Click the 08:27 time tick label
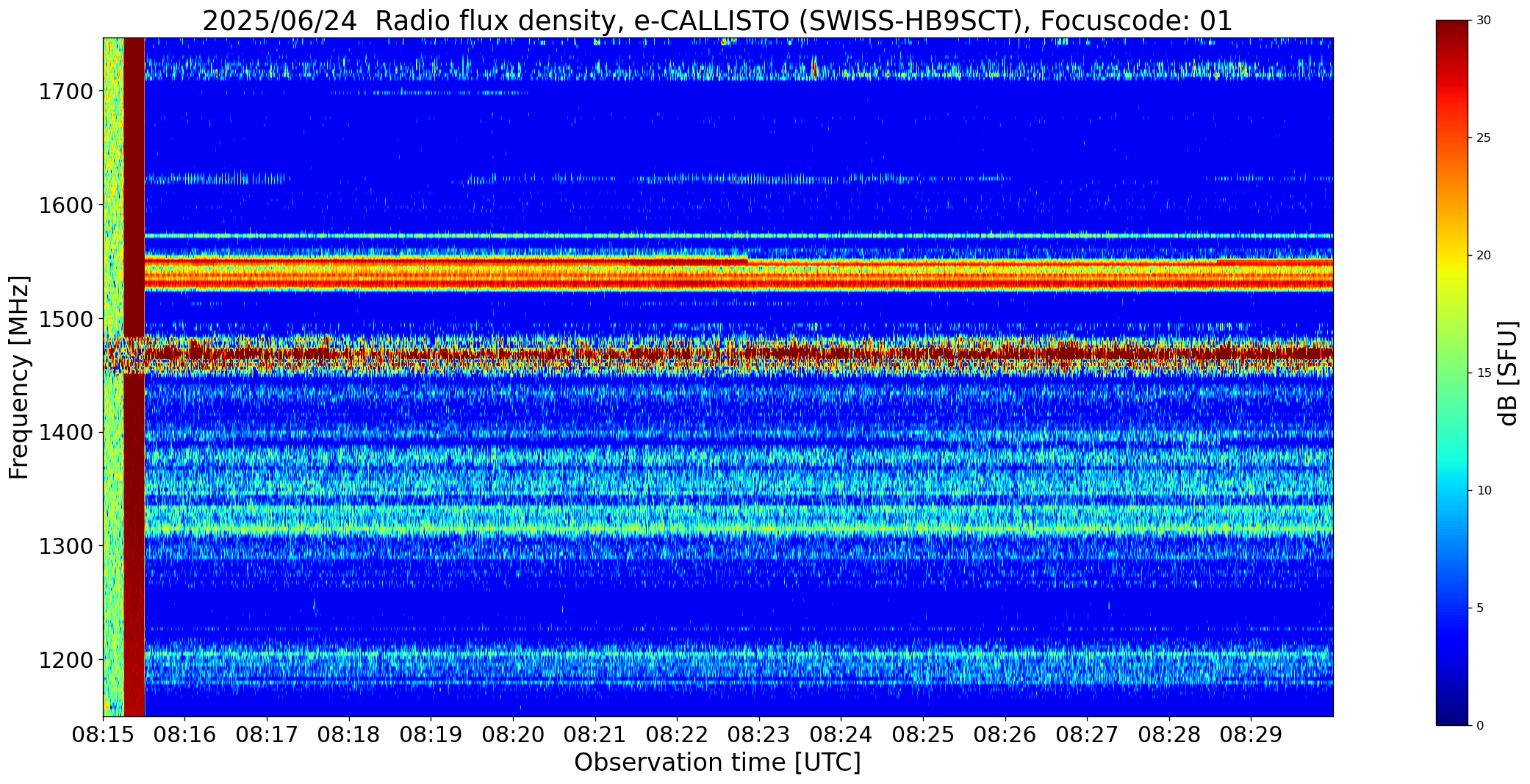Viewport: 1530px width, 784px height. (x=1087, y=735)
